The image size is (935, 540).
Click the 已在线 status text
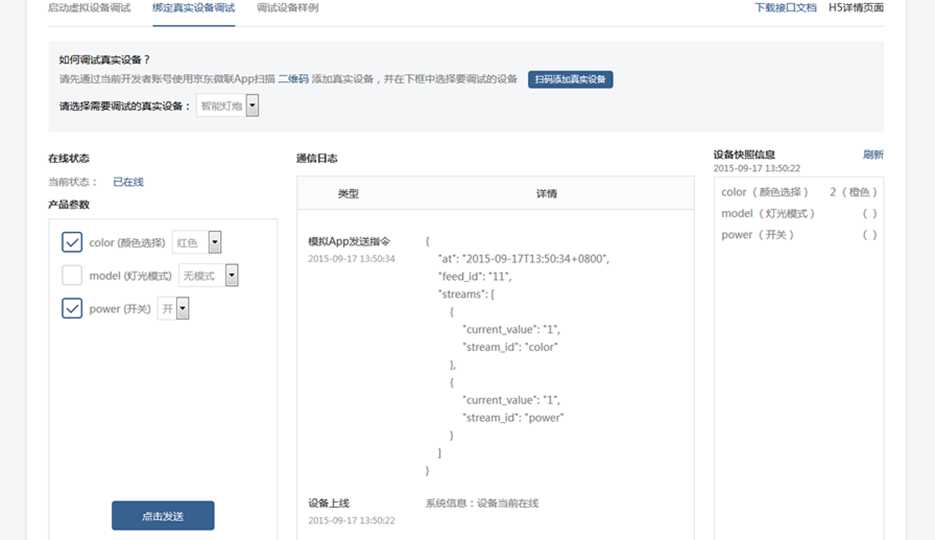tap(128, 182)
